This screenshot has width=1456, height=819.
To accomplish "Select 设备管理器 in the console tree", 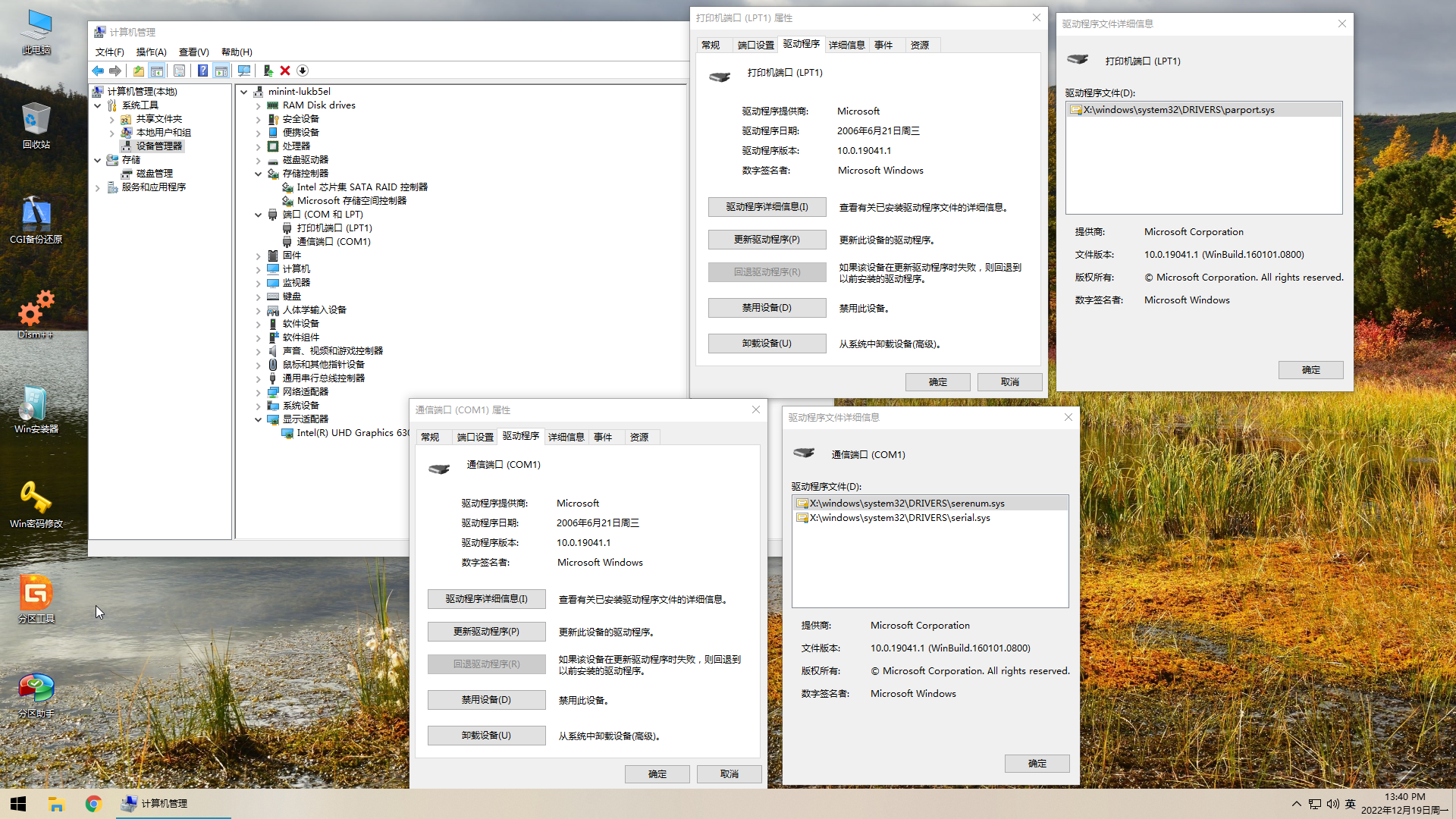I will [x=152, y=146].
